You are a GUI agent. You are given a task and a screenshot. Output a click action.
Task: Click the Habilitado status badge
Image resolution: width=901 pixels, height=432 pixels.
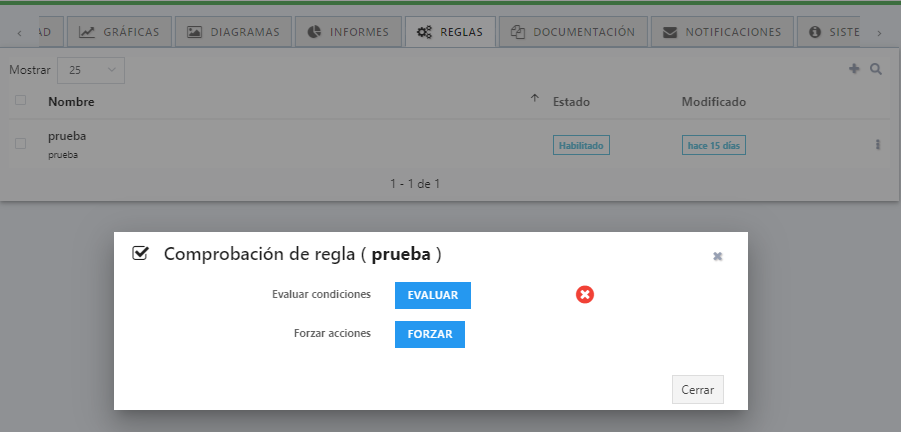581,145
